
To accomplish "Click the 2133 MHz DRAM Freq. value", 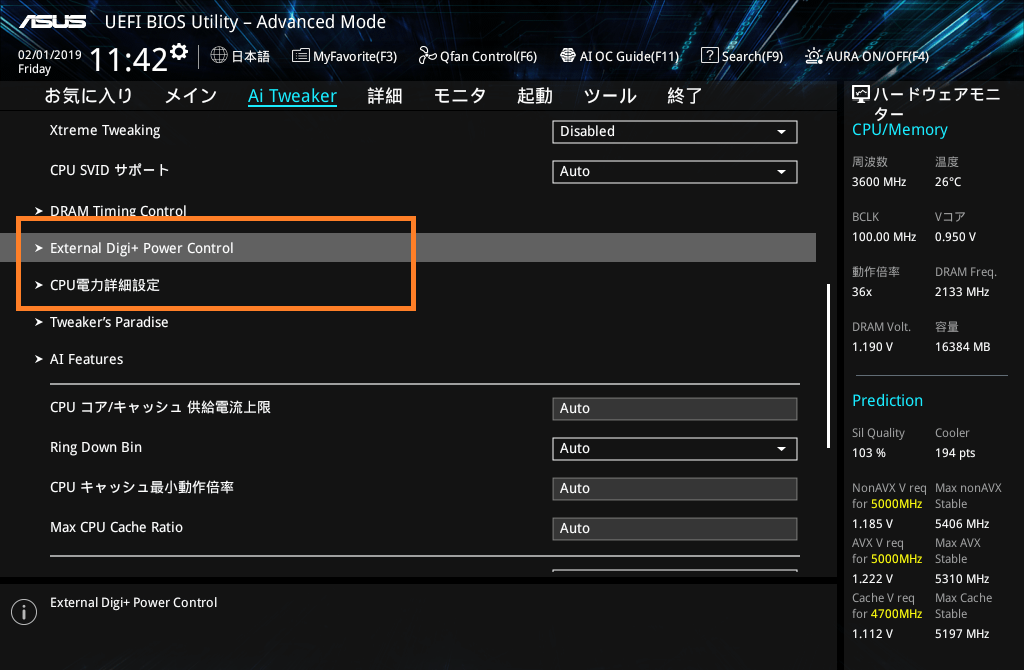I will (x=962, y=291).
